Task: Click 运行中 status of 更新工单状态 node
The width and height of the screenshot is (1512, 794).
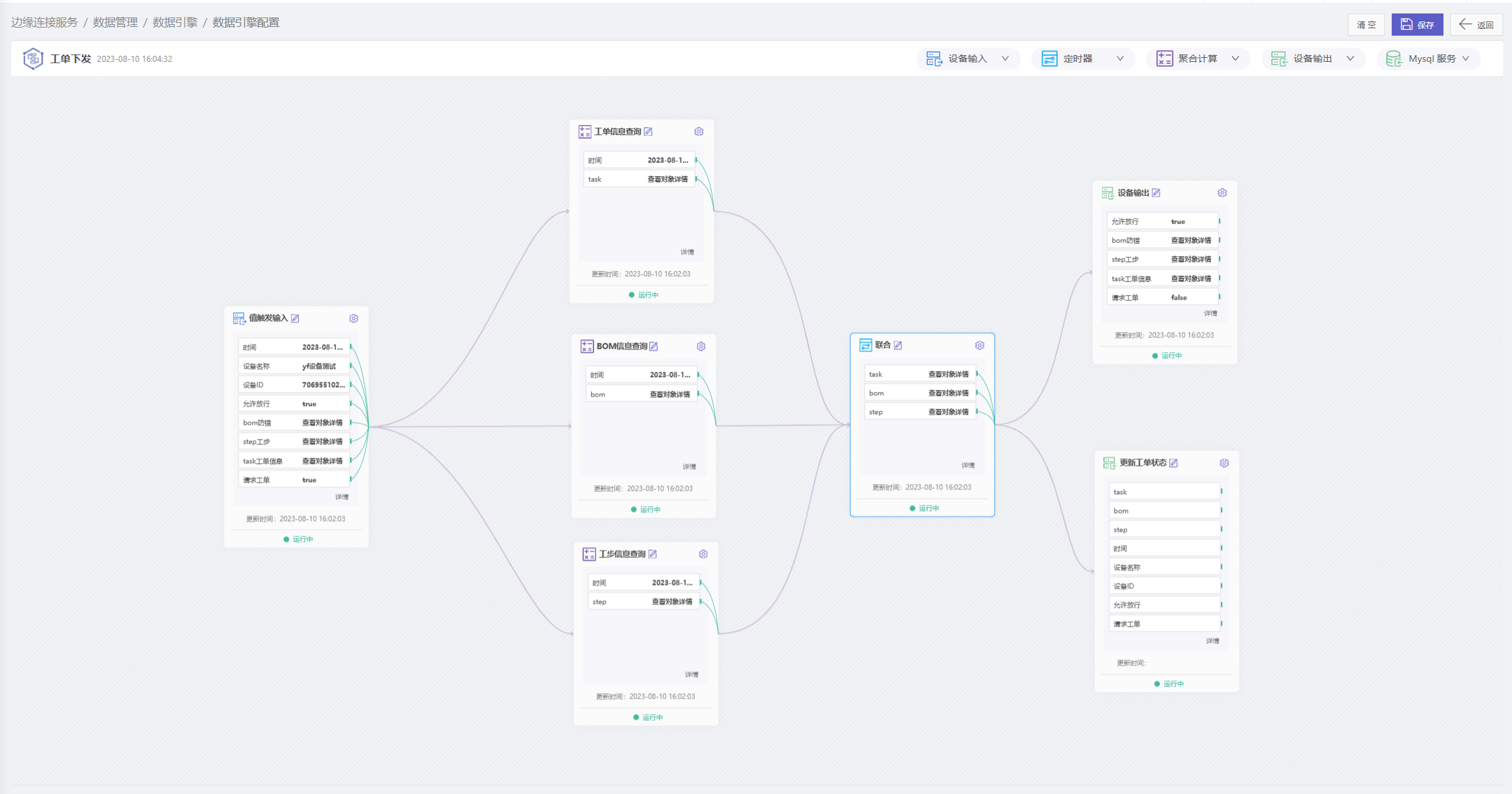Action: tap(1169, 684)
